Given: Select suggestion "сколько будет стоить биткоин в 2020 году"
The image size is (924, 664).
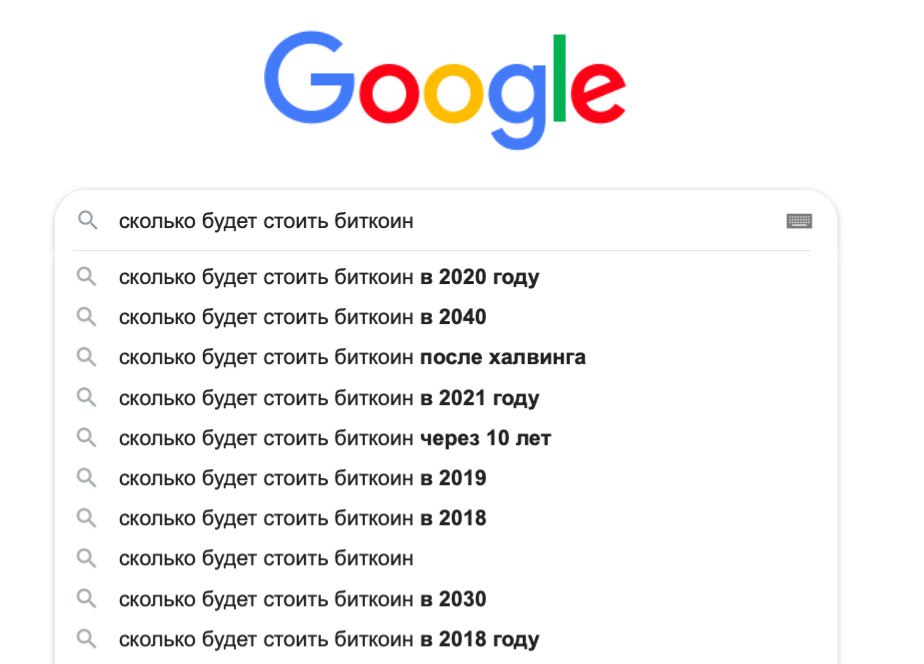Looking at the screenshot, I should tap(328, 277).
